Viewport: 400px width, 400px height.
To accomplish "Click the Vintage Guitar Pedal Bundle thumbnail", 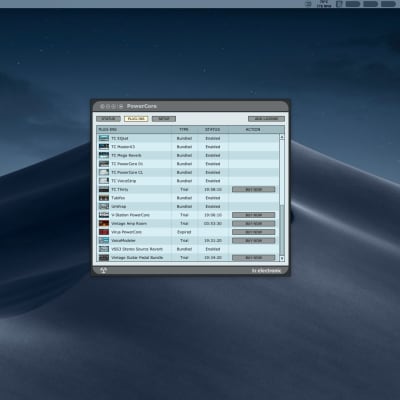I will point(104,258).
